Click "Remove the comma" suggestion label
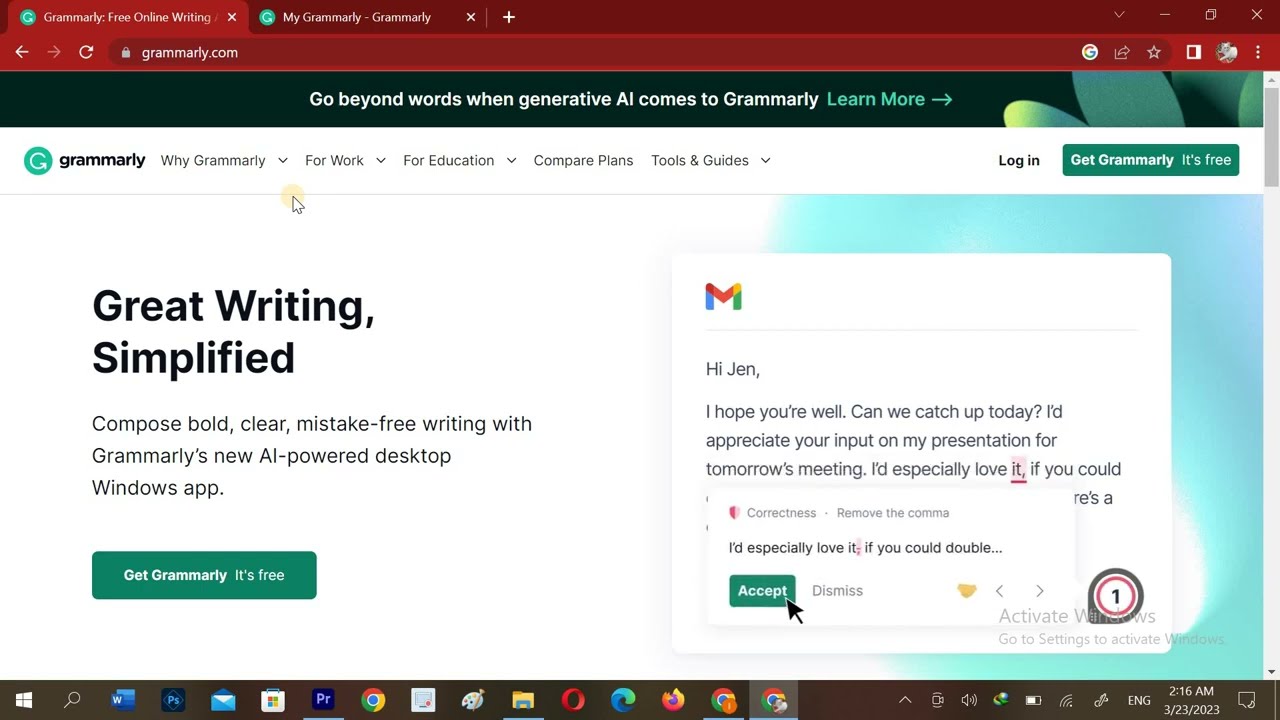This screenshot has height=720, width=1280. click(x=893, y=513)
